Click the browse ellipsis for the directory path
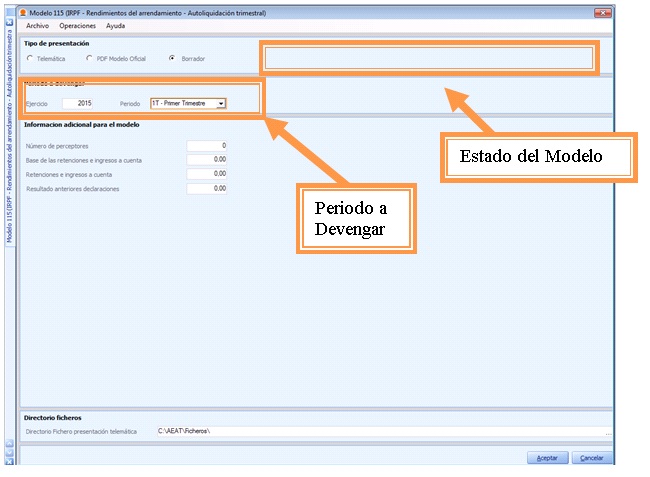This screenshot has height=477, width=650. point(608,431)
